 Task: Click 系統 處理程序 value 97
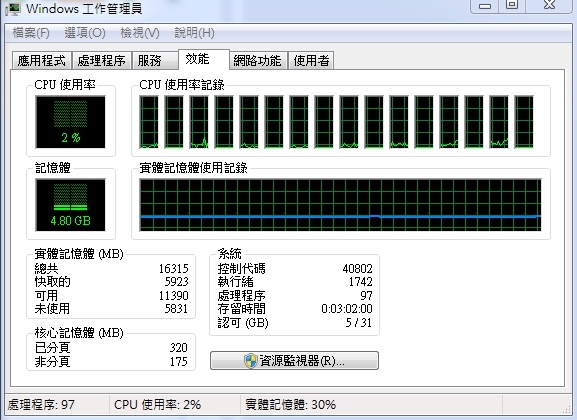coord(367,296)
